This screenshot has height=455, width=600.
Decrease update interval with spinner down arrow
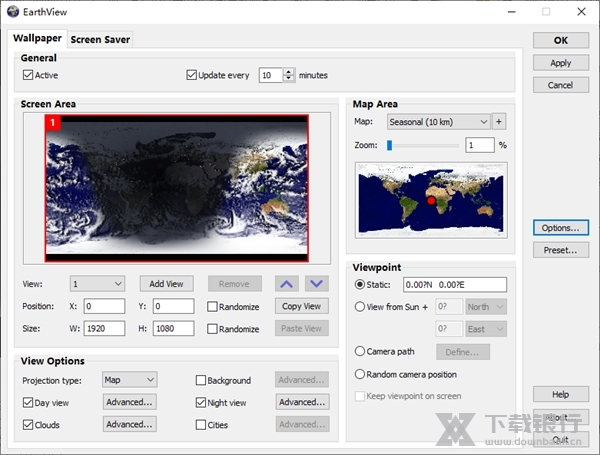(289, 78)
